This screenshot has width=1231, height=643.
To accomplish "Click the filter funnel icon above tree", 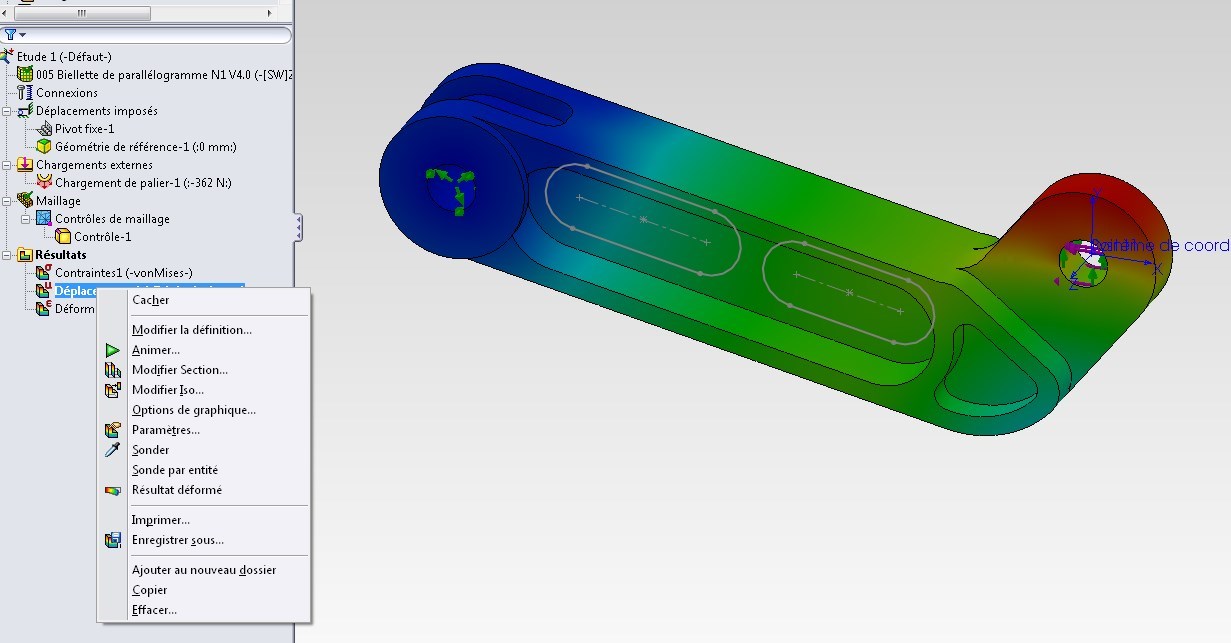I will [x=9, y=35].
